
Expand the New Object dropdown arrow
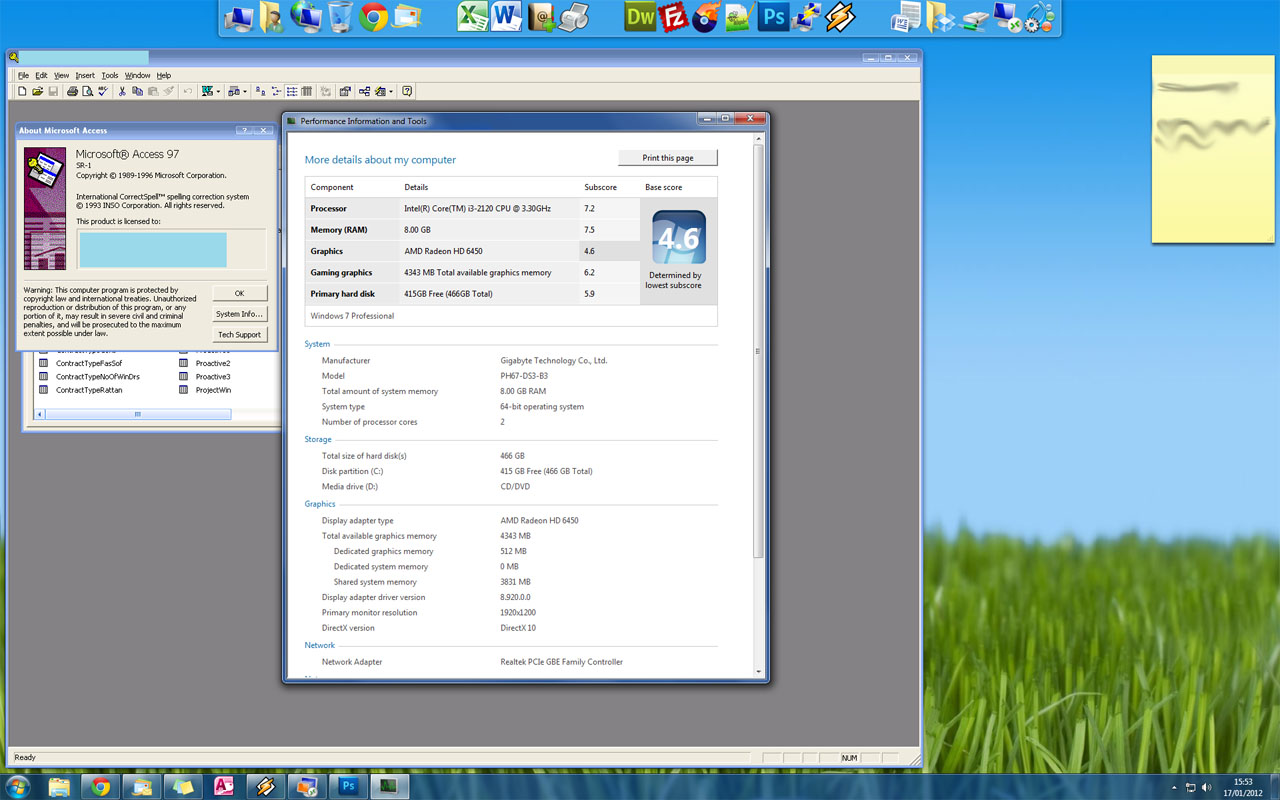click(391, 91)
